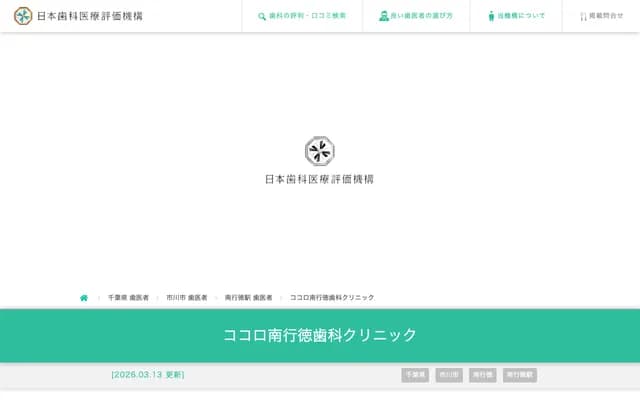Image resolution: width=640 pixels, height=400 pixels.
Task: Click the ココロ南行徳歯科クリニック breadcrumb text
Action: click(332, 298)
